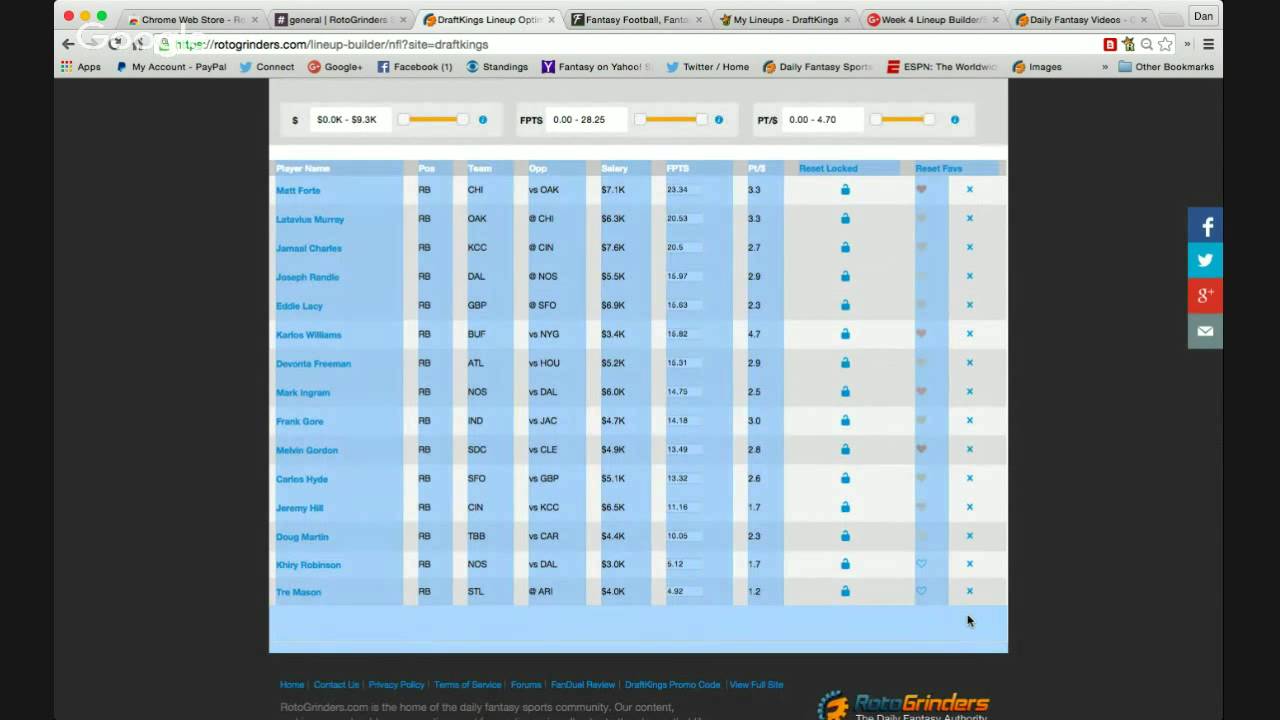Open Other Bookmarks folder
This screenshot has width=1280, height=720.
(x=1166, y=67)
